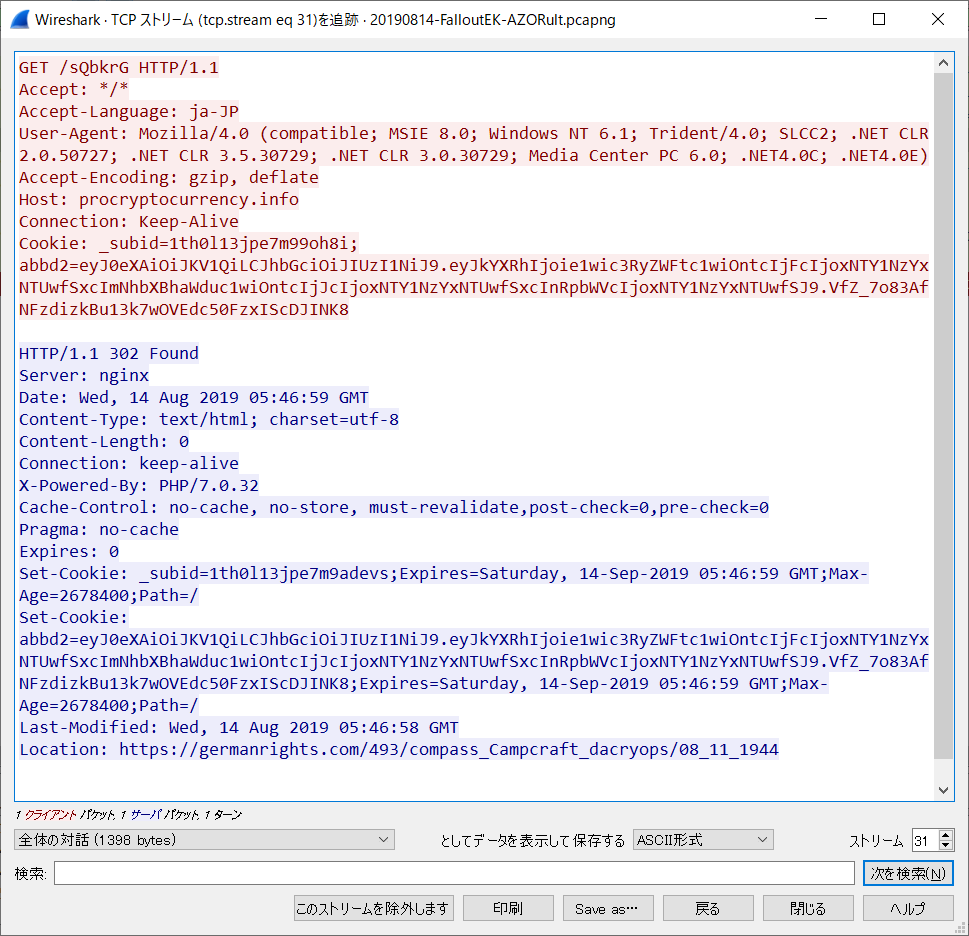This screenshot has width=969, height=936.
Task: Click the 'Accept-Language: ja-JP' line
Action: [x=129, y=111]
